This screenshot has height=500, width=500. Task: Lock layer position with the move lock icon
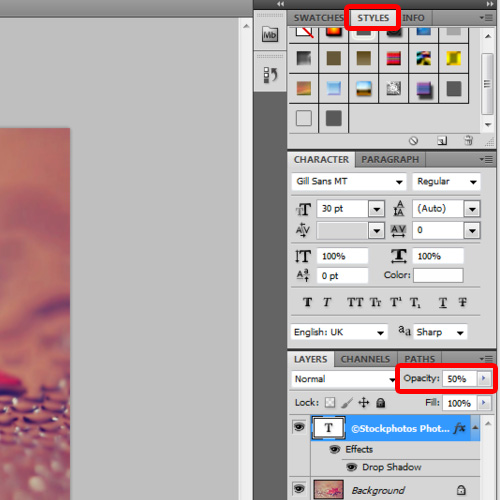364,403
